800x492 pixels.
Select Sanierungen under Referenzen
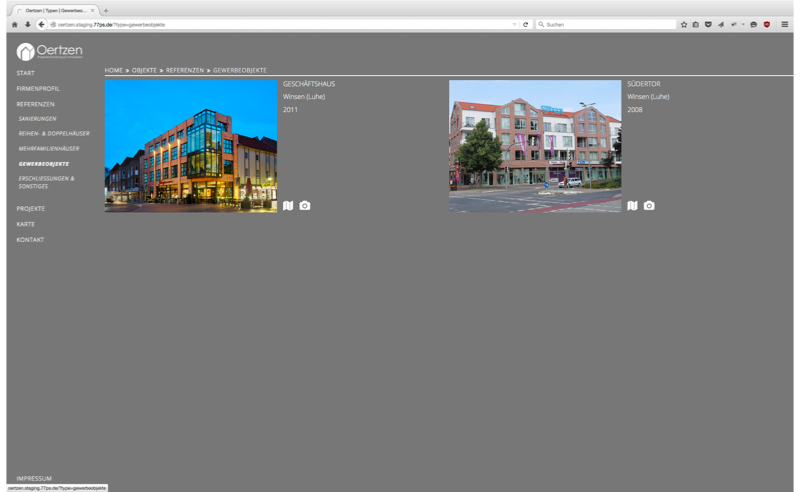point(37,119)
